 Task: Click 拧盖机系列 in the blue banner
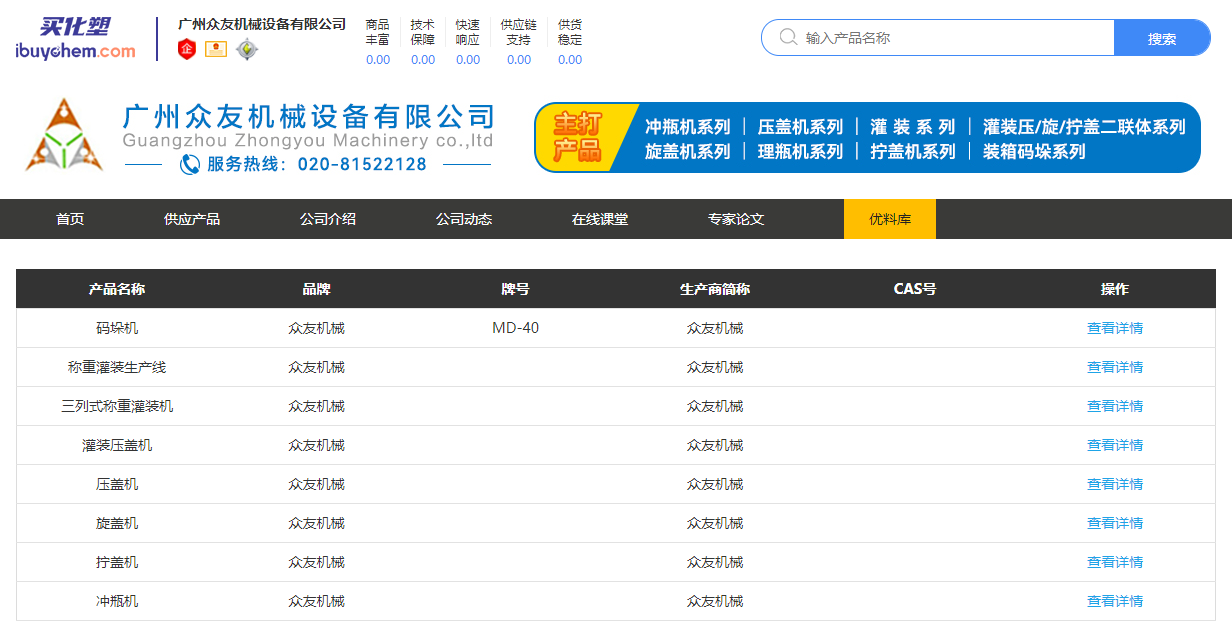pyautogui.click(x=913, y=152)
